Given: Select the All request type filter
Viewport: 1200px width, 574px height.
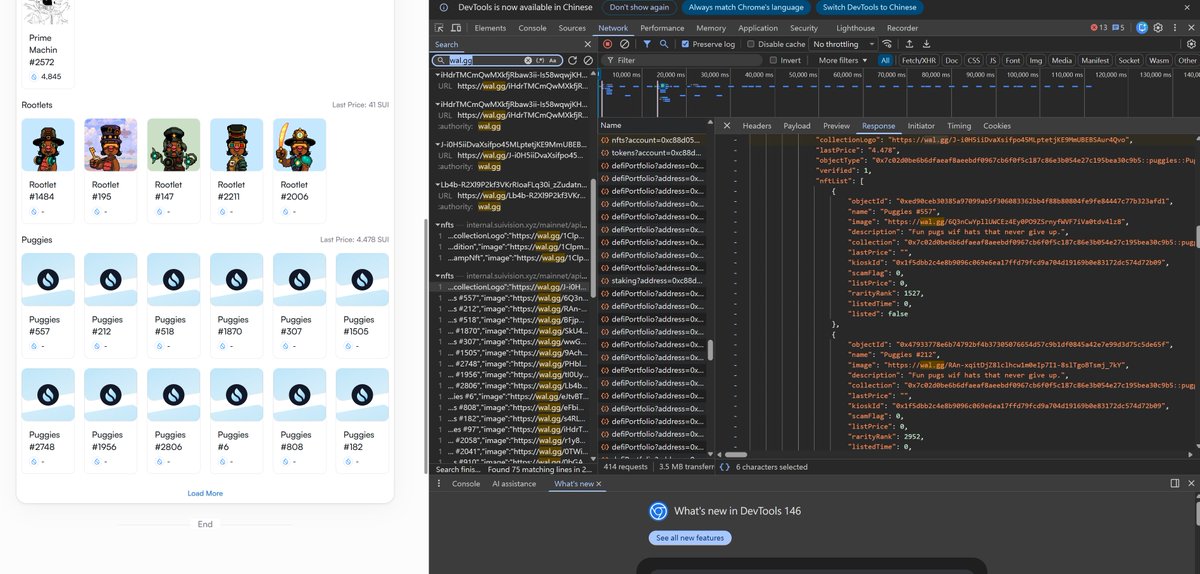Looking at the screenshot, I should pos(885,60).
